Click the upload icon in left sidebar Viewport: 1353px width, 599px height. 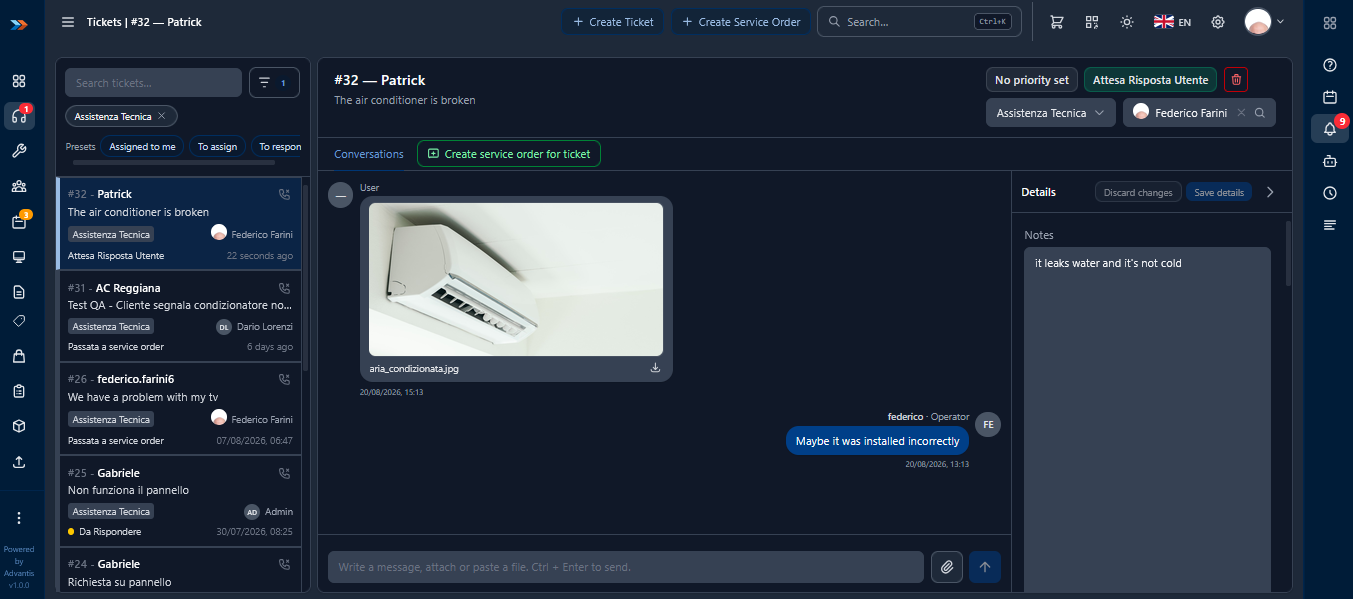coord(19,462)
